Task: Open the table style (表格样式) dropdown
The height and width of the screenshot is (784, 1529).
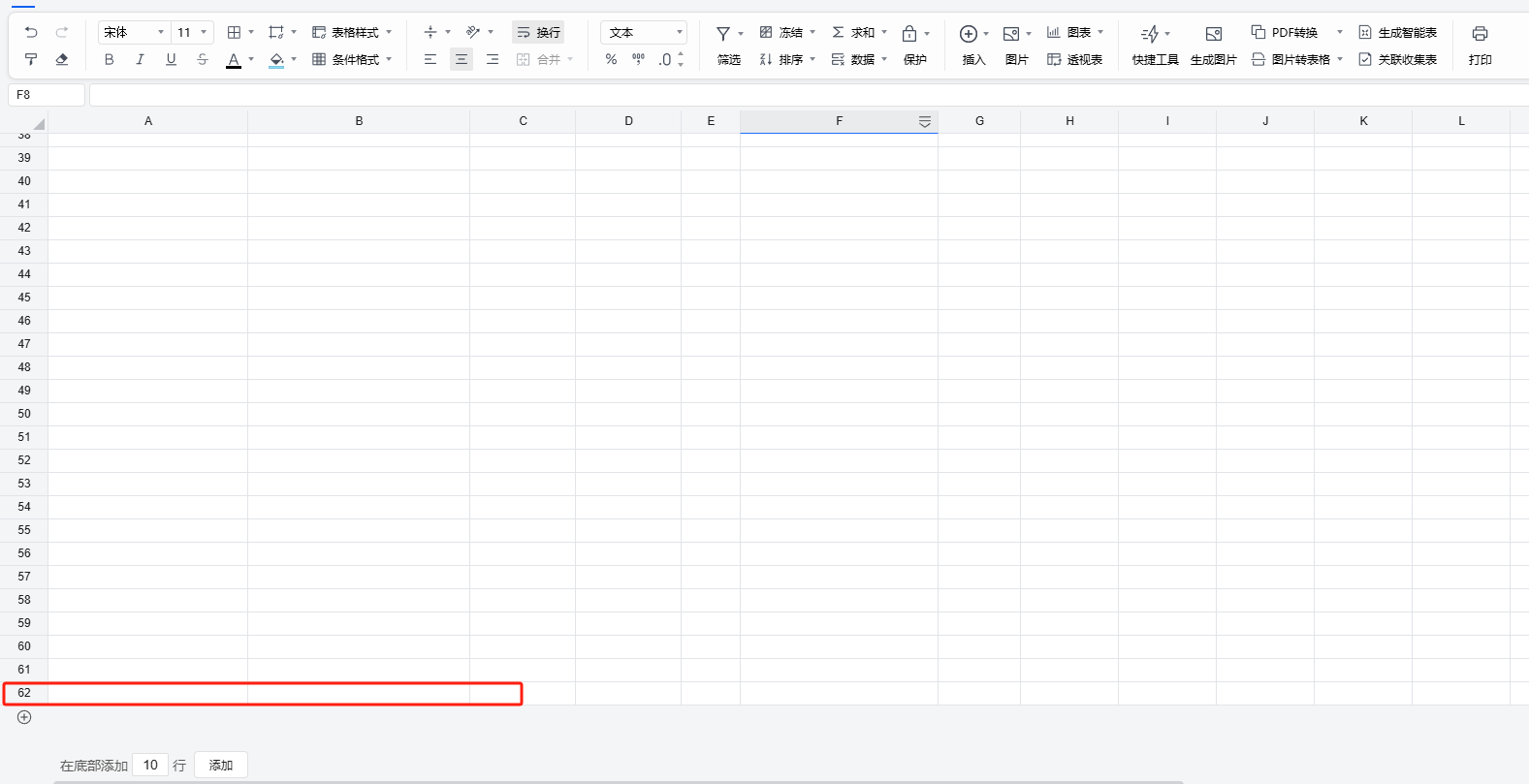Action: [x=352, y=33]
